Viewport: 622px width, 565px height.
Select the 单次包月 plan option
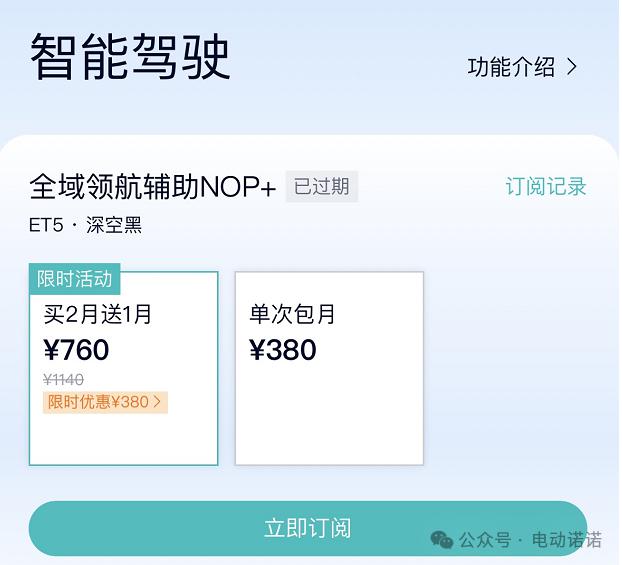pyautogui.click(x=293, y=315)
